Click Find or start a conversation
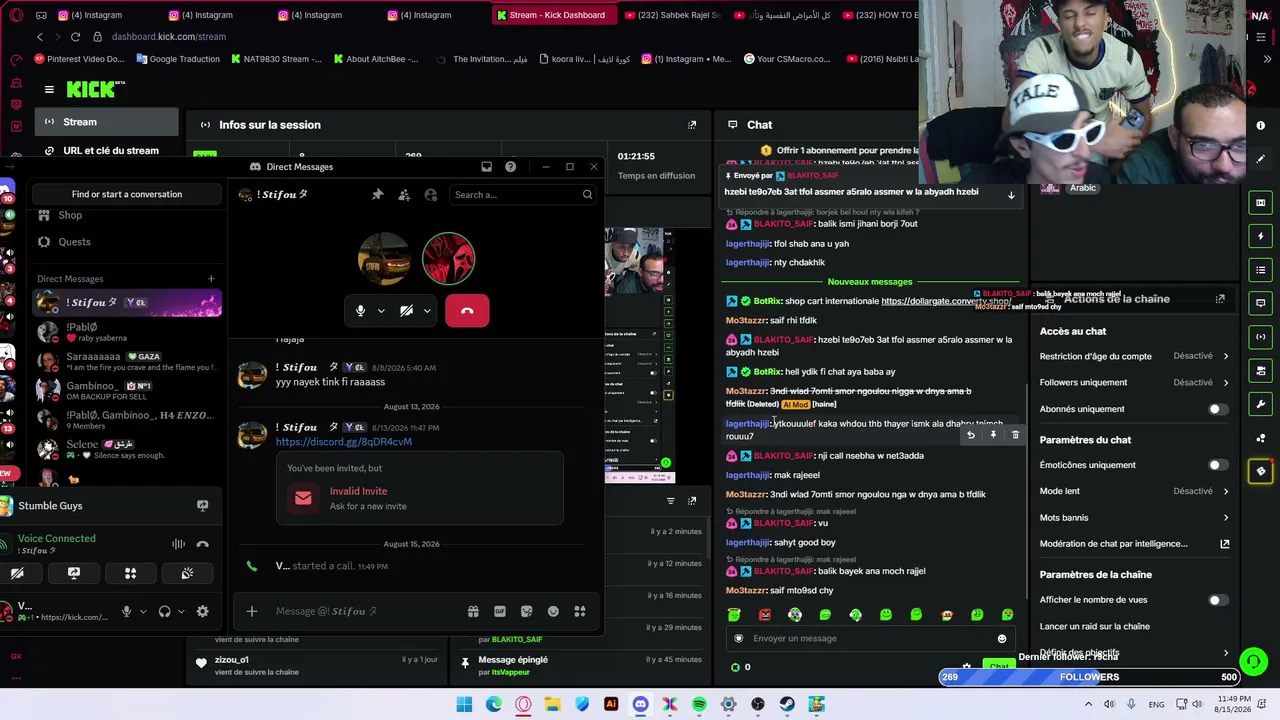 click(127, 194)
